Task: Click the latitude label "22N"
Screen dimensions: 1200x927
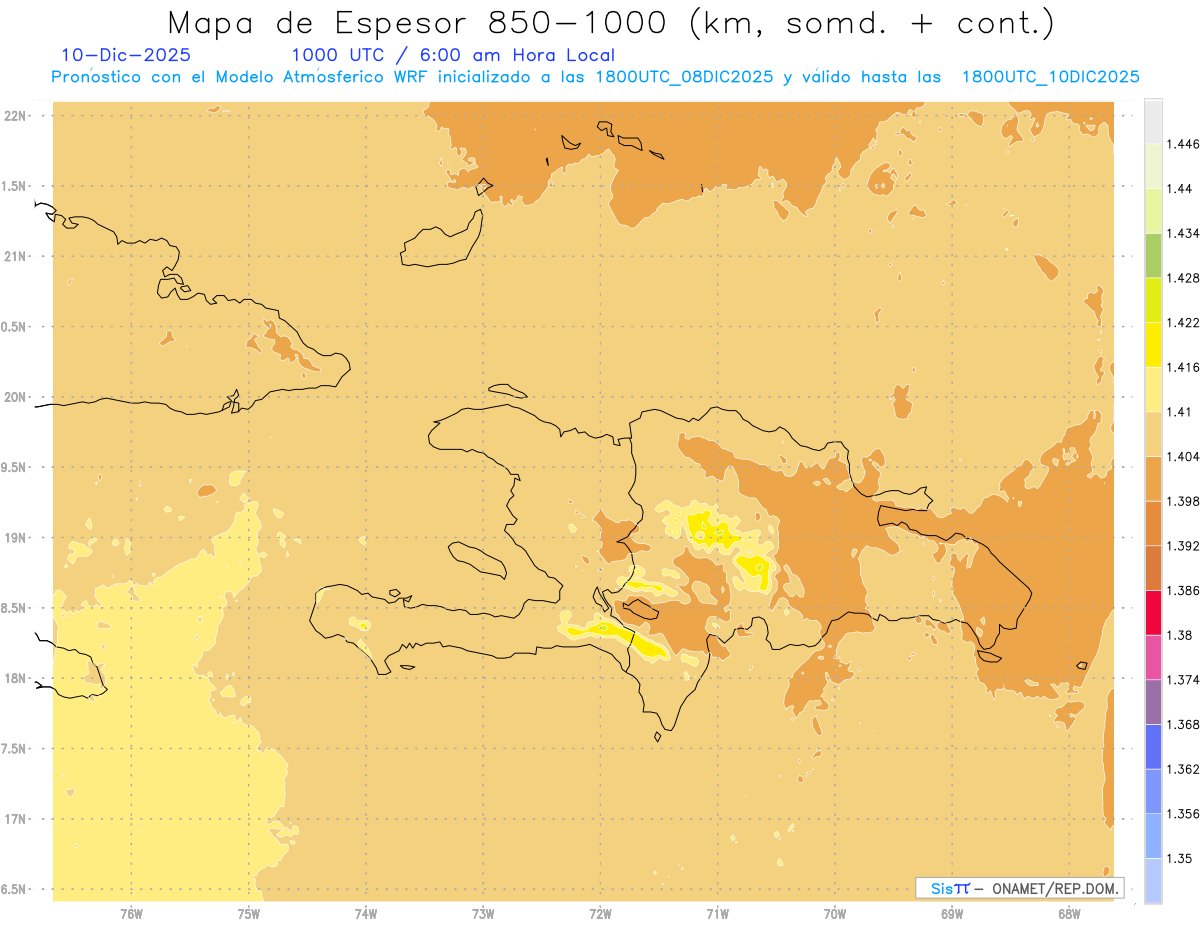Action: point(14,115)
